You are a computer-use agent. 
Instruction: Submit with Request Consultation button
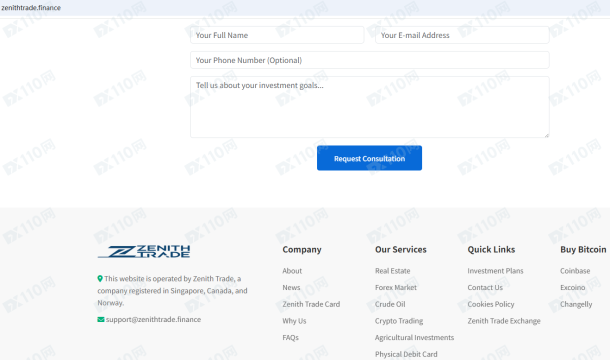pyautogui.click(x=369, y=158)
